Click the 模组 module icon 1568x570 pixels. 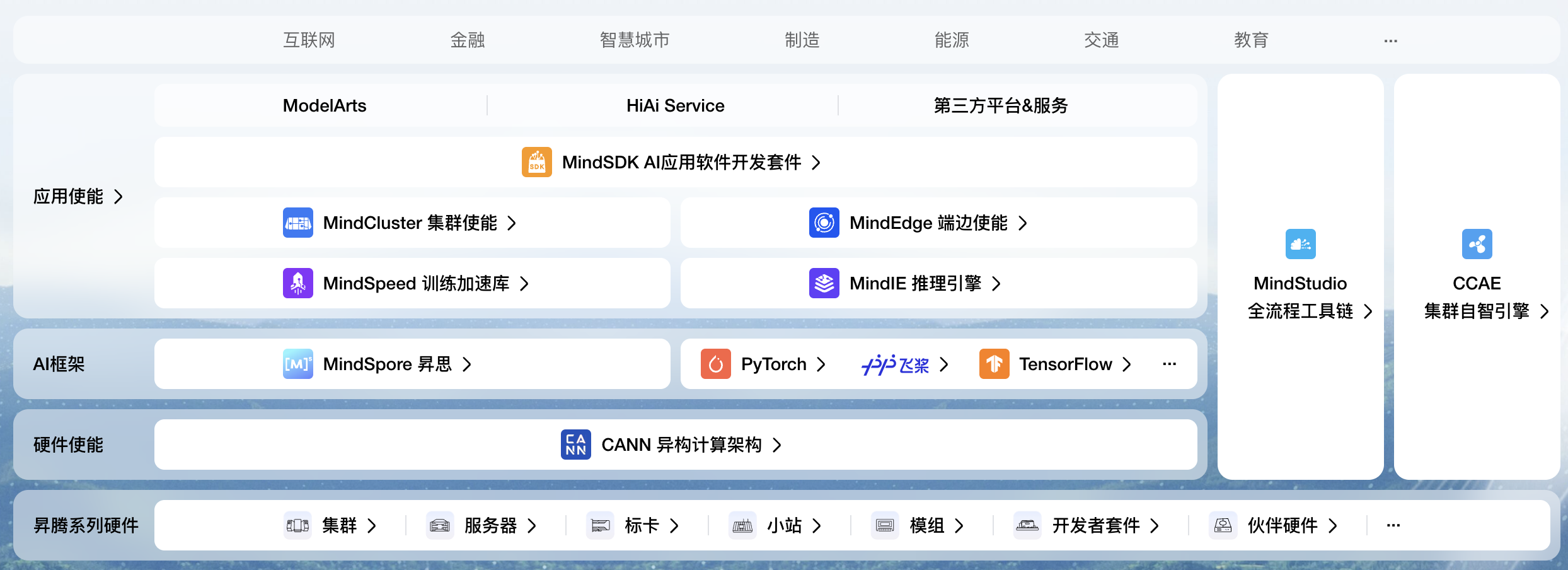(x=885, y=525)
